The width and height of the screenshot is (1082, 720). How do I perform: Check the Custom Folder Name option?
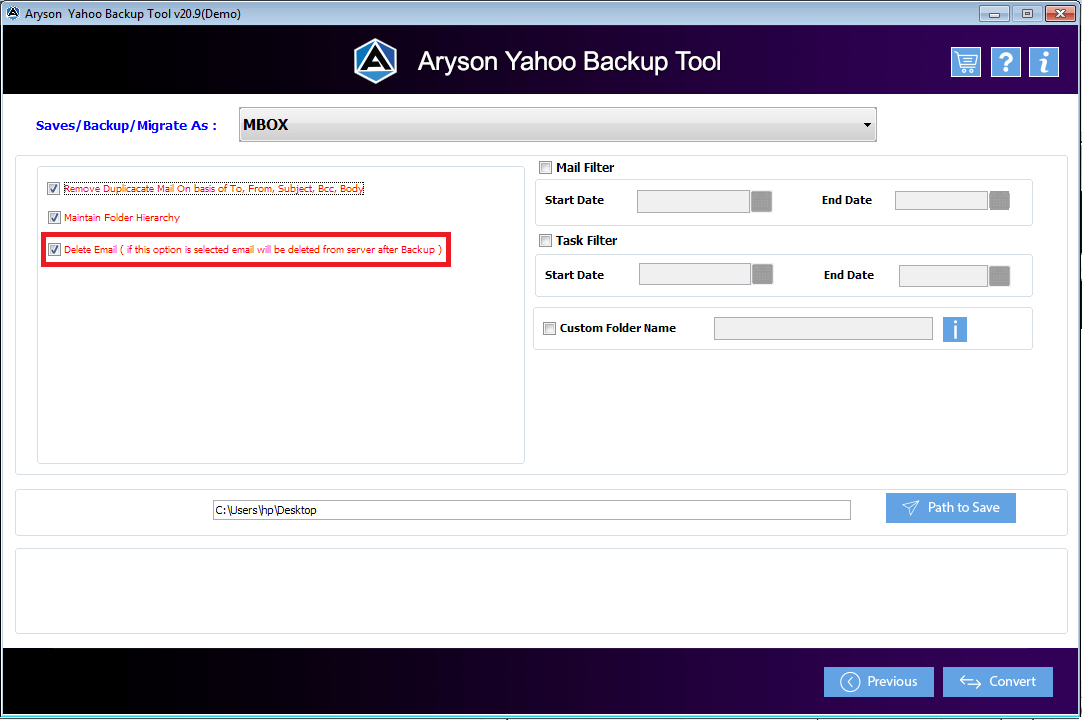coord(549,328)
